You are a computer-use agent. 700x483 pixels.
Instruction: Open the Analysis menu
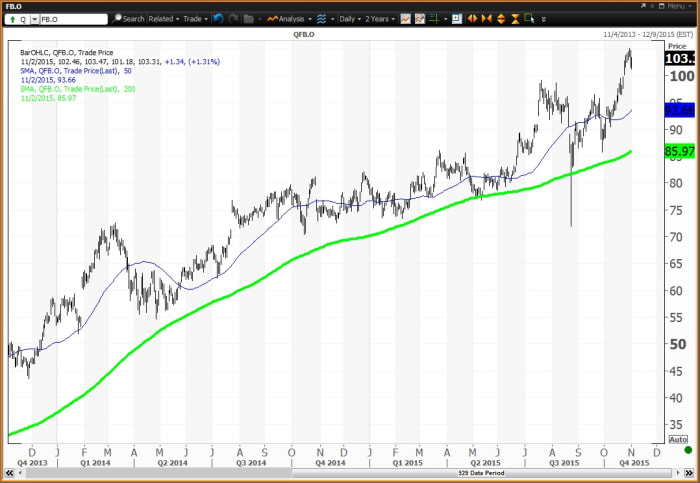click(x=293, y=19)
